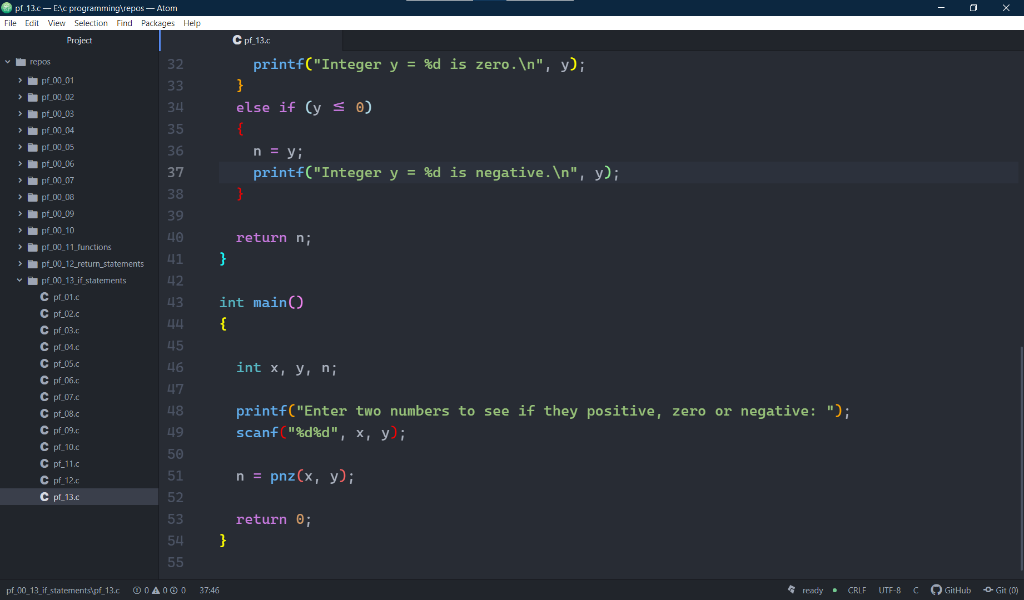Click the cursor position 37:46 indicator
This screenshot has height=600, width=1024.
[209, 590]
